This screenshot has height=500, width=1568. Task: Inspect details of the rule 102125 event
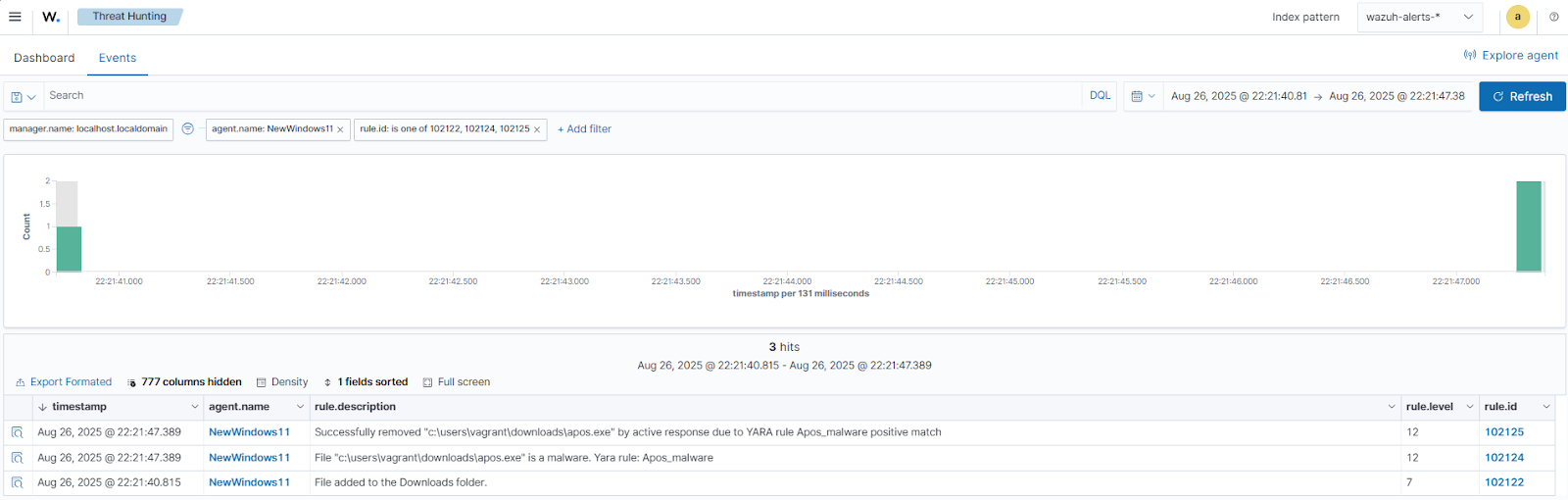pyautogui.click(x=17, y=432)
